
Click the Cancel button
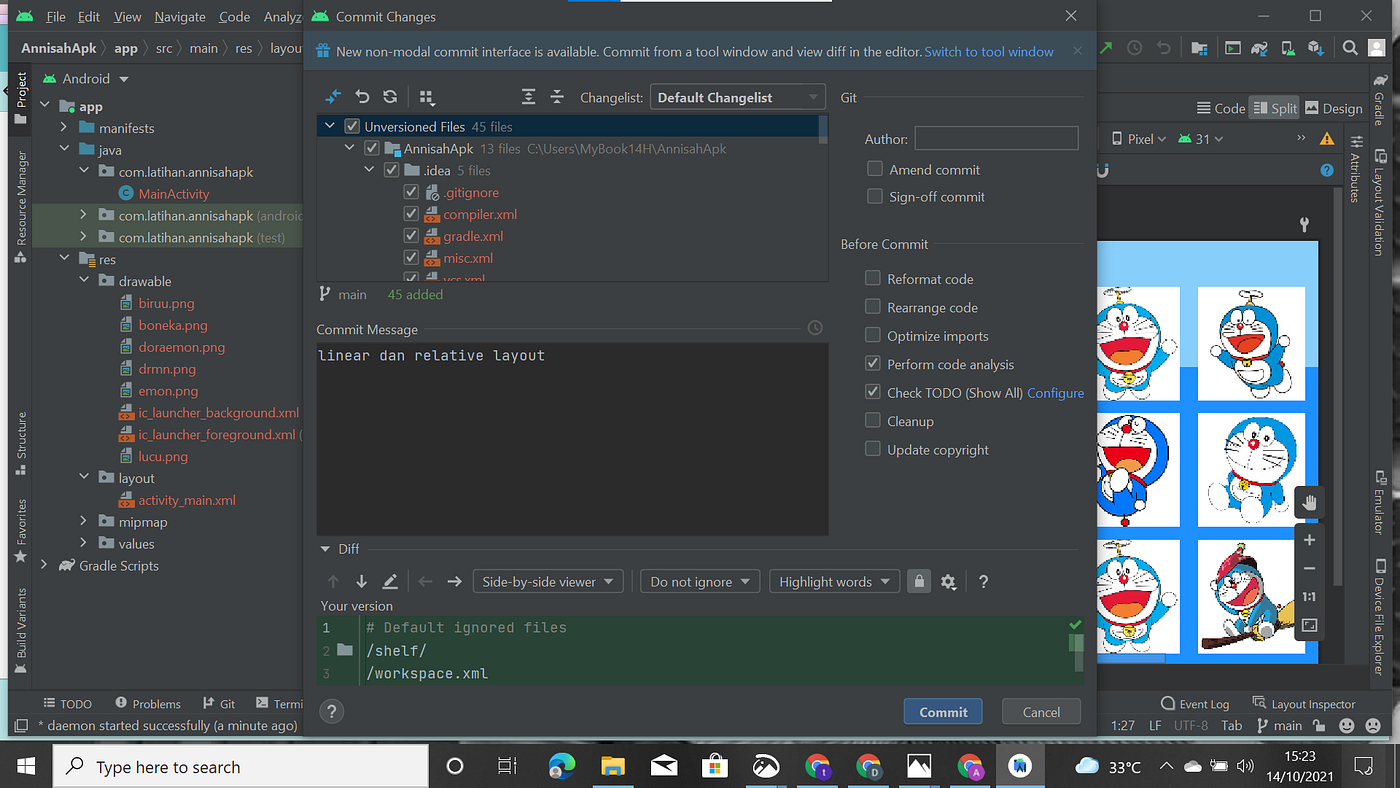1041,712
